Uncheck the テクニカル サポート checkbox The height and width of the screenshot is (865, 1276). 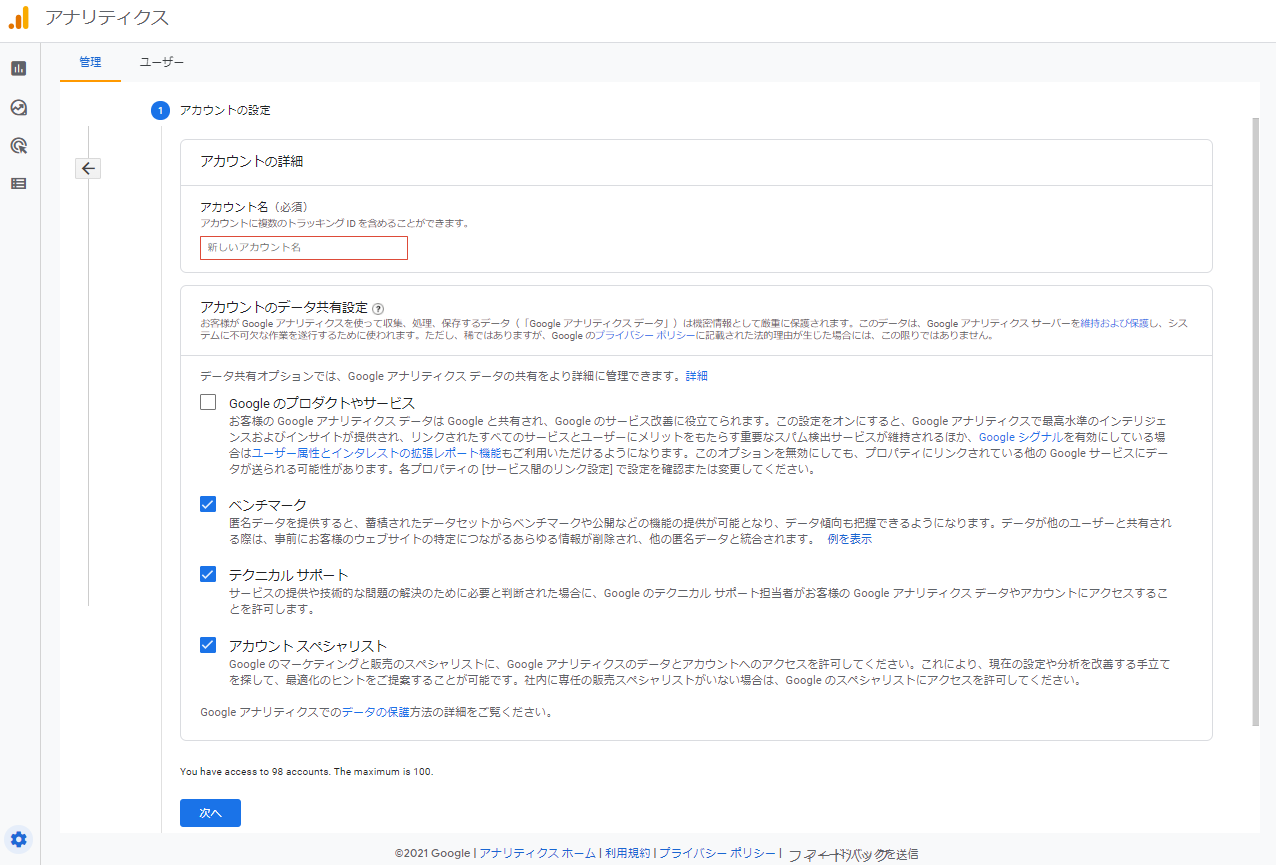(x=208, y=574)
